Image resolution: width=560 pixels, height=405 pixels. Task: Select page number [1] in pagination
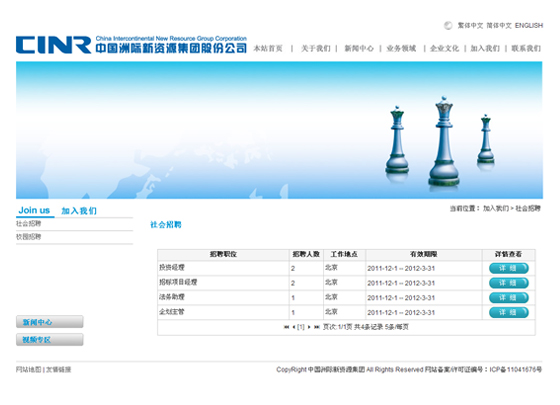tap(301, 327)
